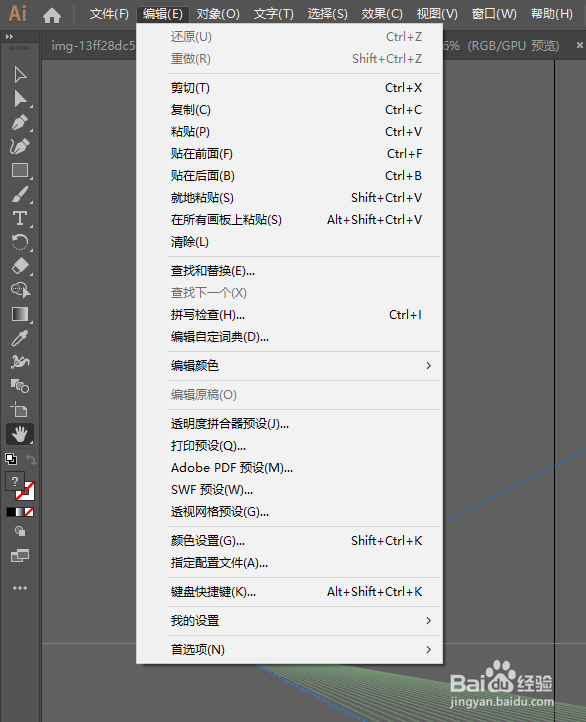Set fill mode to None

(29, 512)
